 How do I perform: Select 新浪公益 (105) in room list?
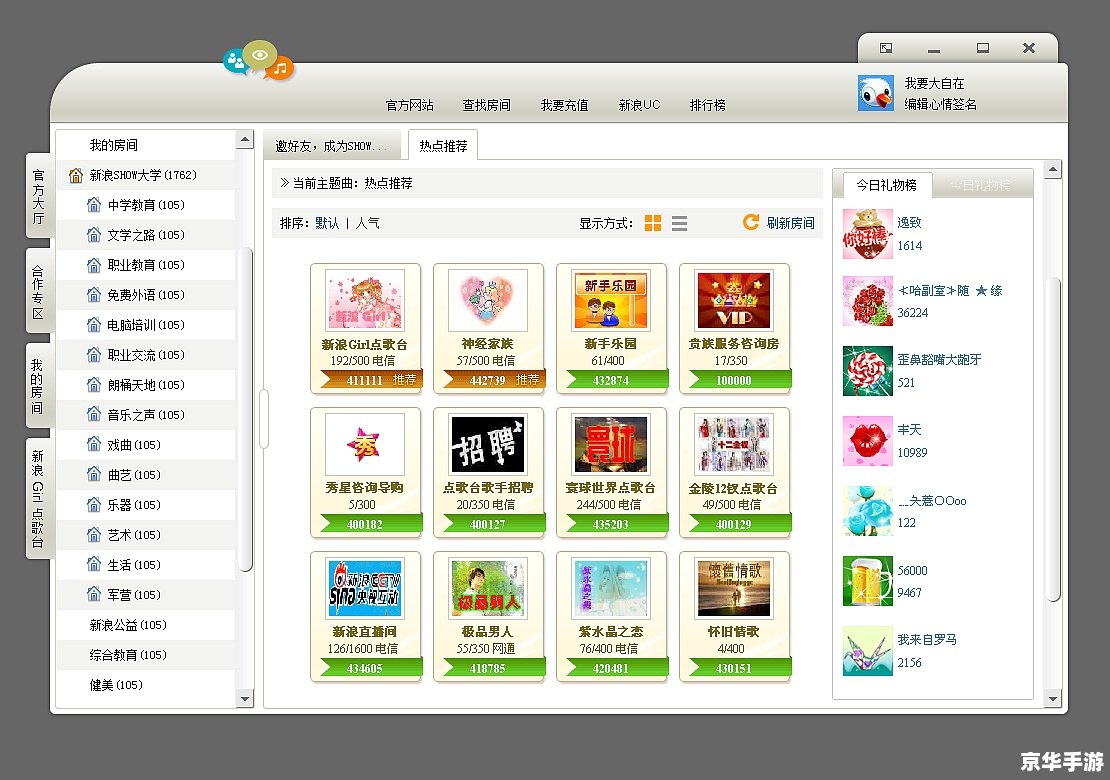coord(146,624)
